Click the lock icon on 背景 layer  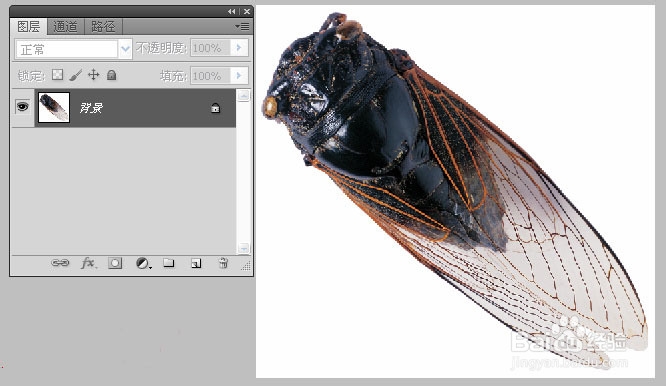tap(215, 108)
